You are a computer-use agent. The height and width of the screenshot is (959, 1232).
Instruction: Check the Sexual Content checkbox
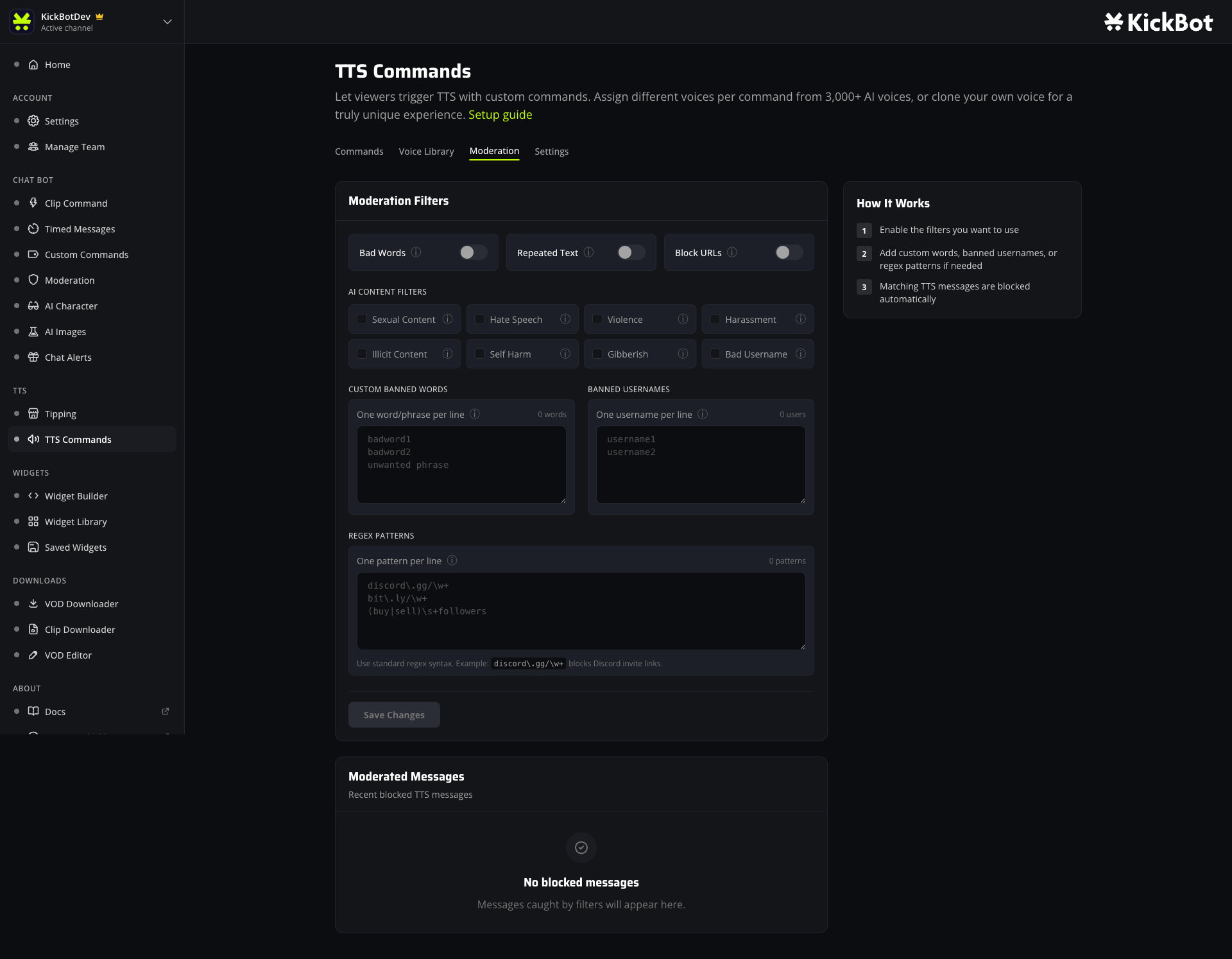pyautogui.click(x=362, y=319)
